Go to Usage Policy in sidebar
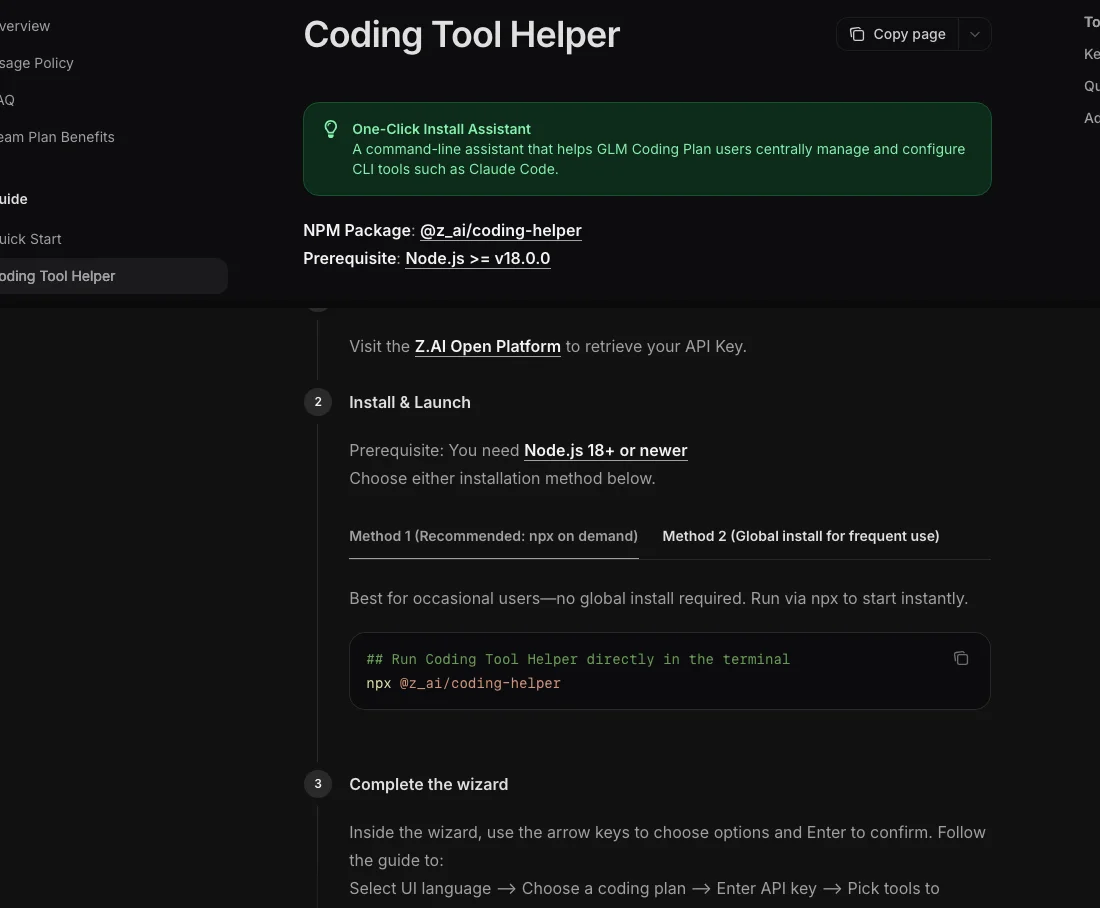This screenshot has width=1100, height=908. 36,63
